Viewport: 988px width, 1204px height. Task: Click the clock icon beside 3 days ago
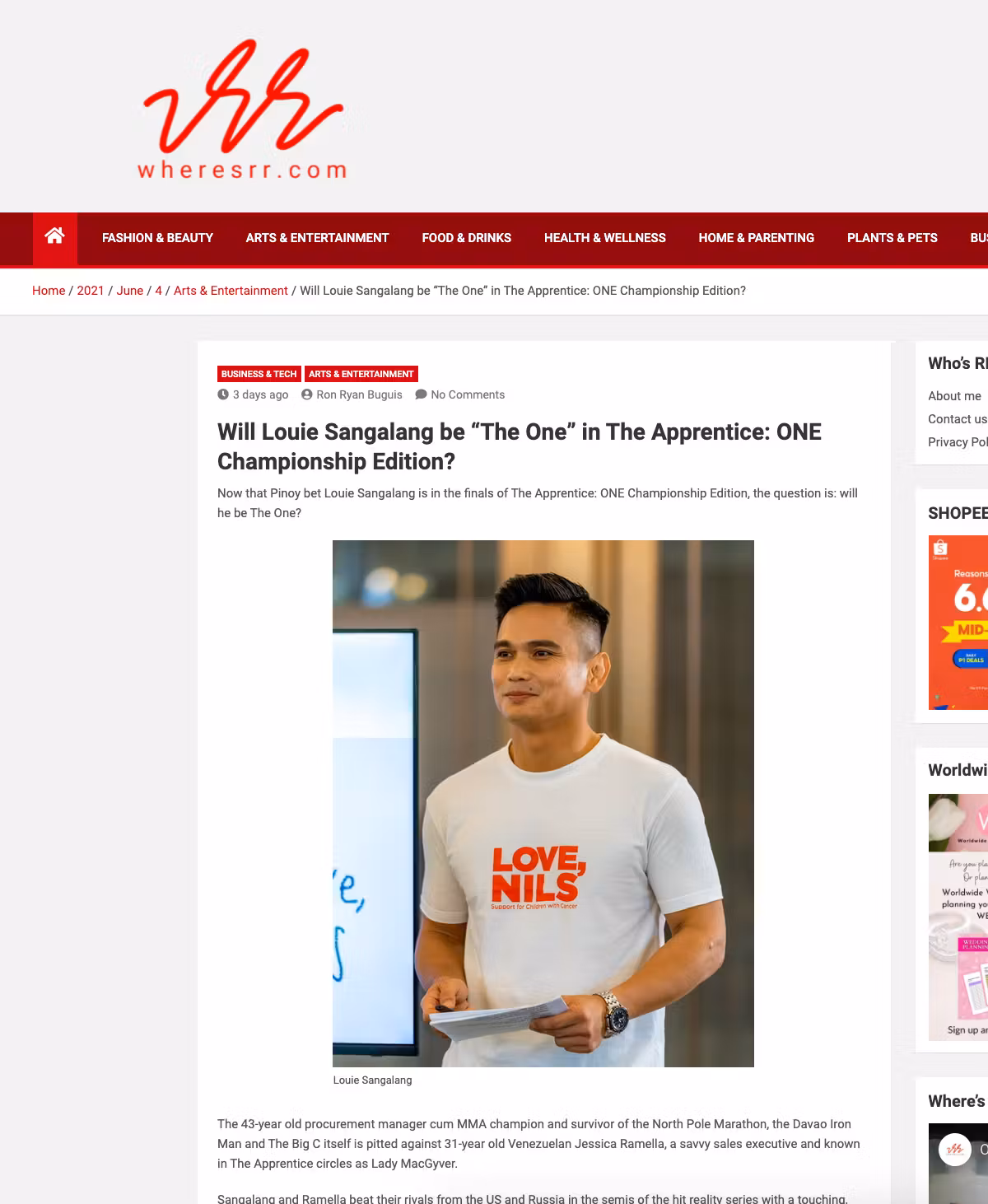pos(223,394)
